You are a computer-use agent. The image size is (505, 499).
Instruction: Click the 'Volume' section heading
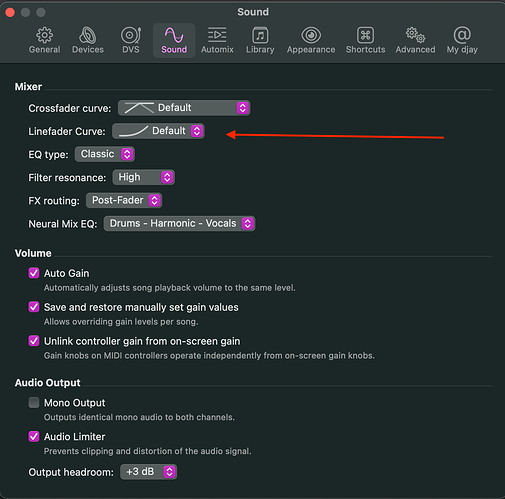pyautogui.click(x=33, y=253)
